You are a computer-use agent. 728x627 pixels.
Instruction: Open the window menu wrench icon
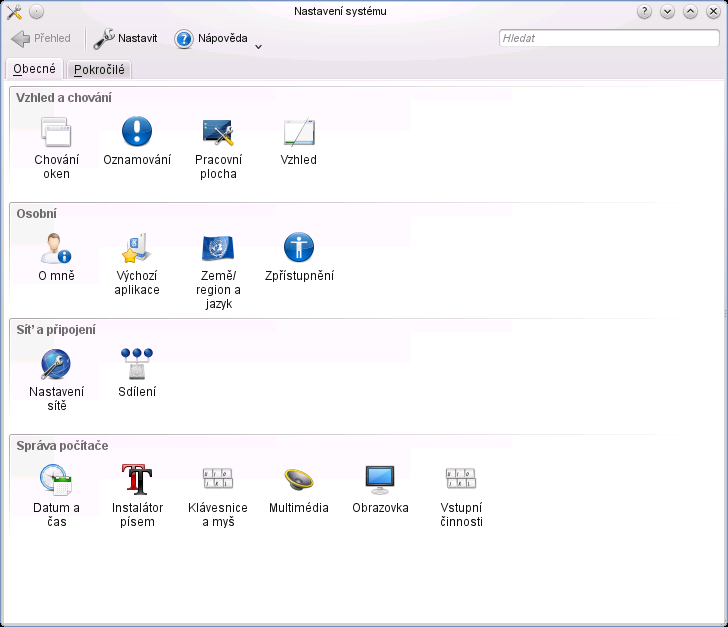click(14, 12)
